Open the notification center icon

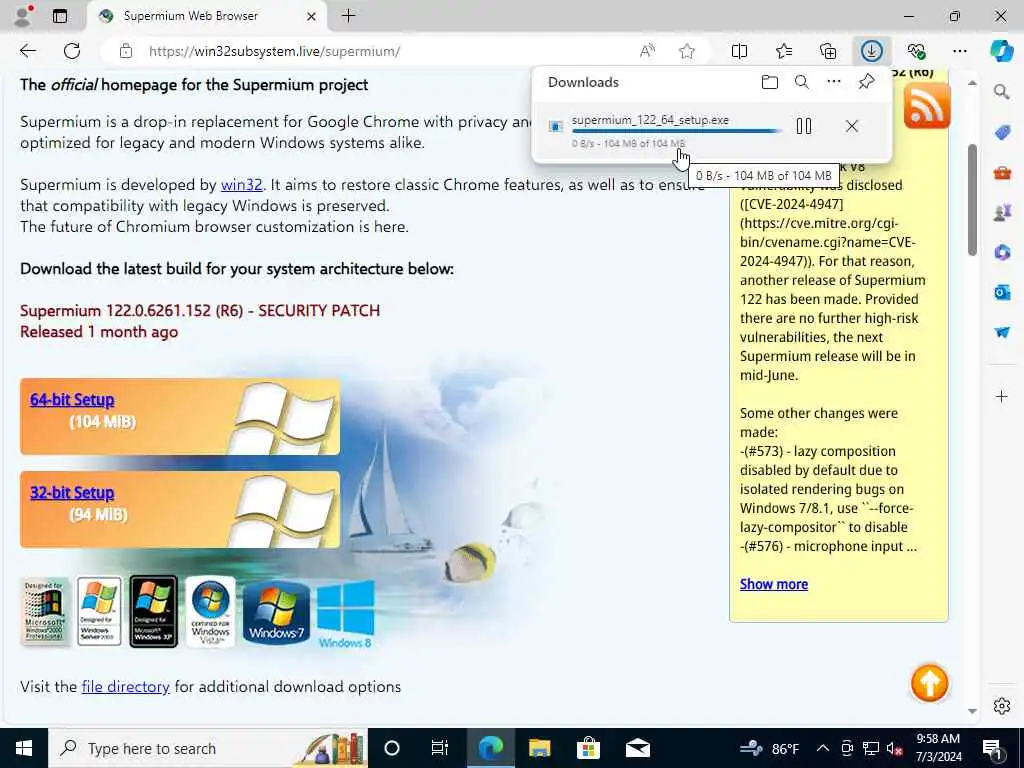[x=993, y=748]
